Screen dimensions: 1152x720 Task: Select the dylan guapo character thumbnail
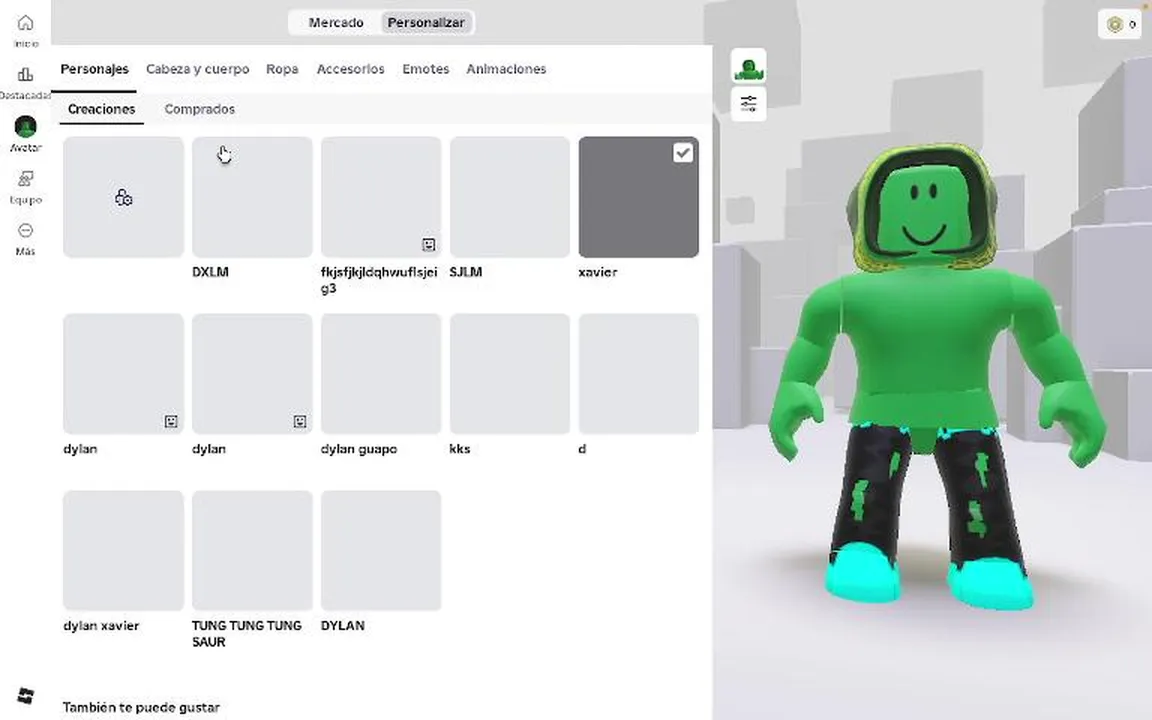click(x=381, y=374)
